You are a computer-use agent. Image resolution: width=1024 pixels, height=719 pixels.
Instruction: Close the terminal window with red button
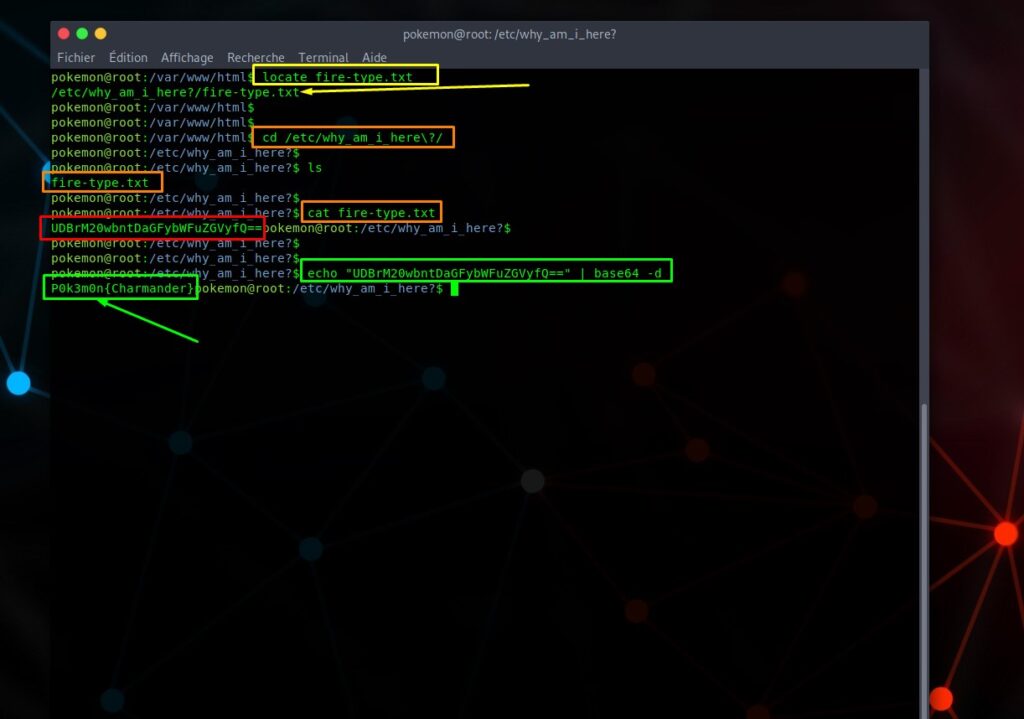tap(64, 34)
